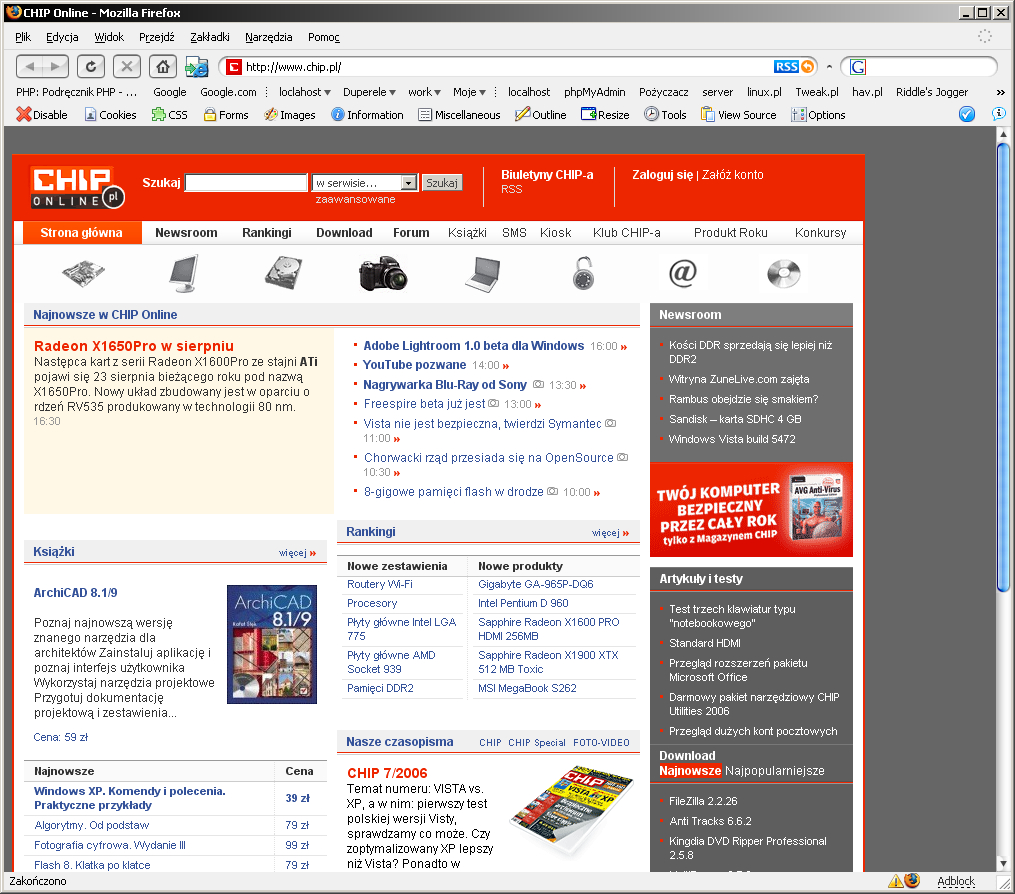Screen dimensions: 1015x894
Task: Switch to Najpopularniejsze download tab
Action: click(x=775, y=770)
